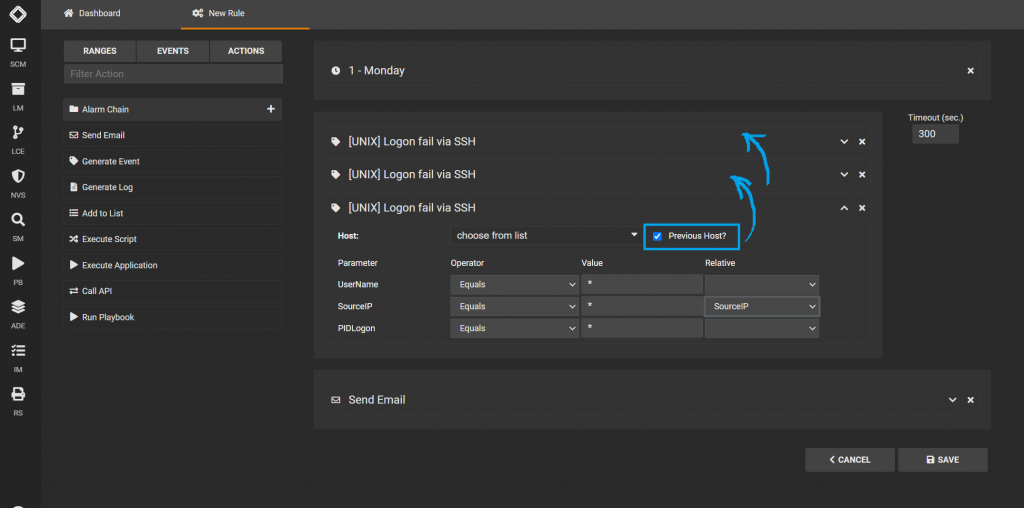Open the LCE module
This screenshot has width=1024, height=508.
click(x=18, y=140)
